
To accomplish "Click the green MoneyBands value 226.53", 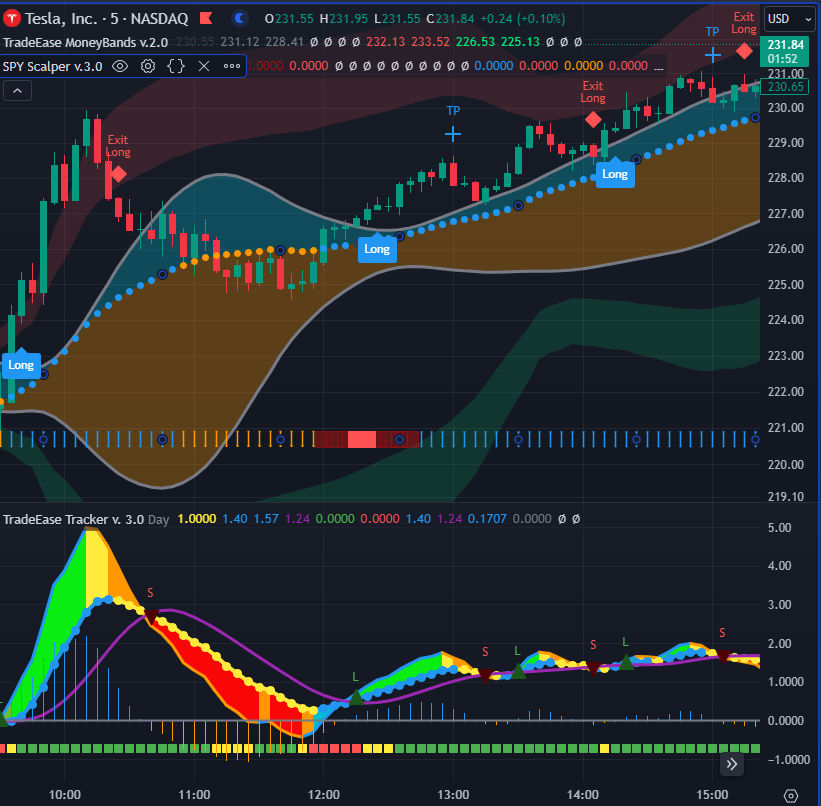I will [475, 42].
